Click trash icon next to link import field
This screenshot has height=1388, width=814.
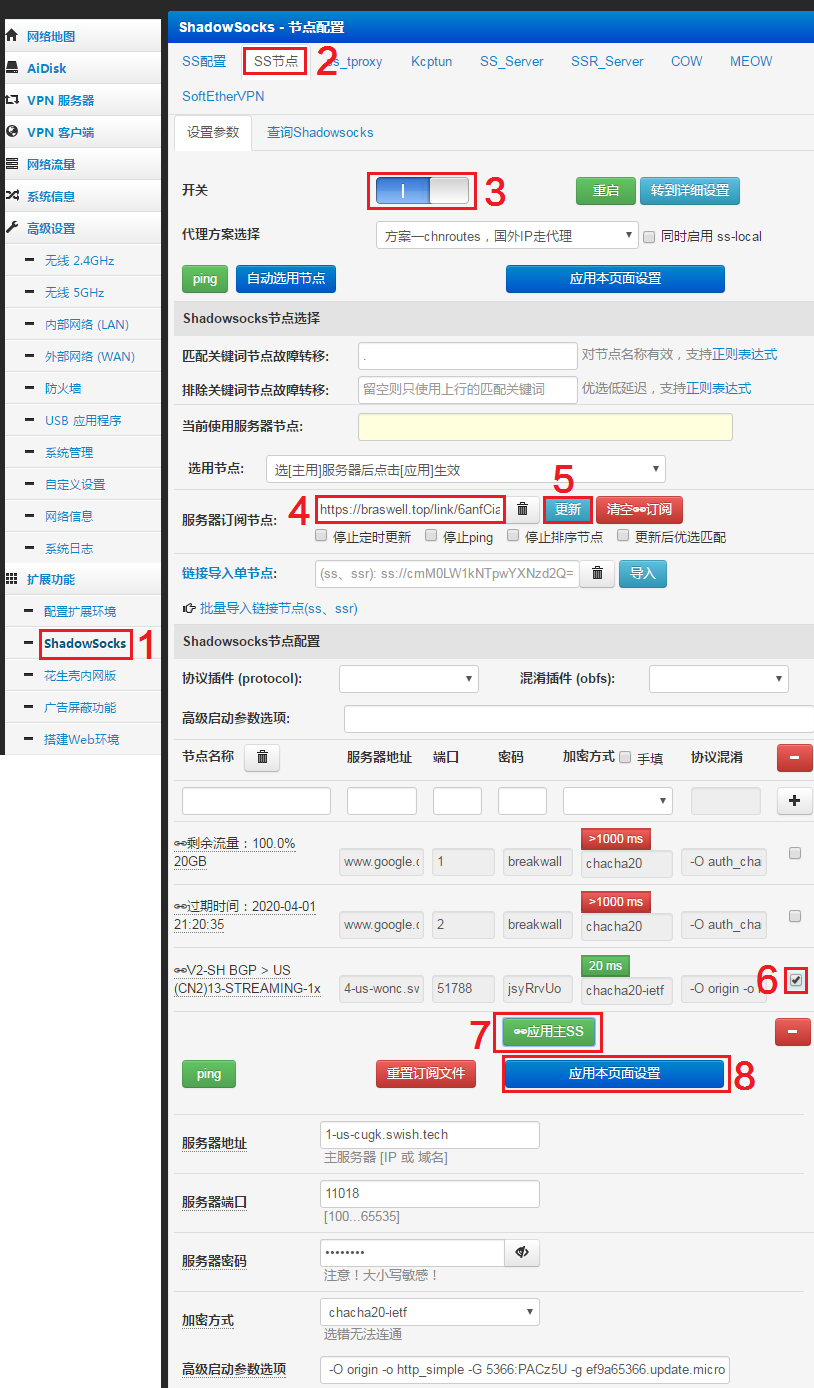pyautogui.click(x=597, y=573)
